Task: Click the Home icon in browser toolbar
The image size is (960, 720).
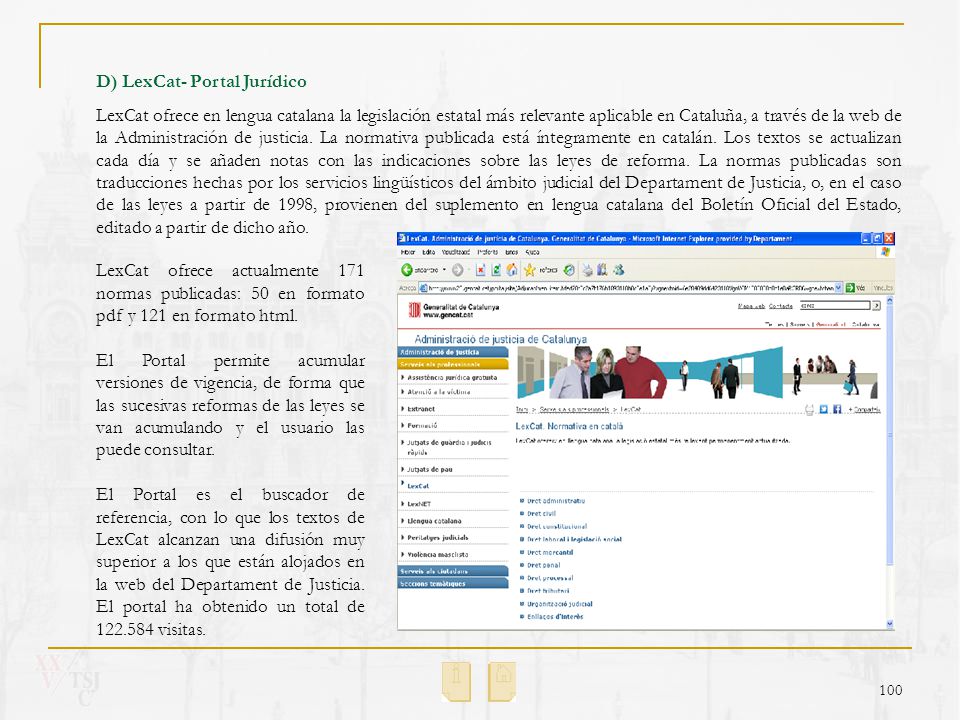Action: 512,270
